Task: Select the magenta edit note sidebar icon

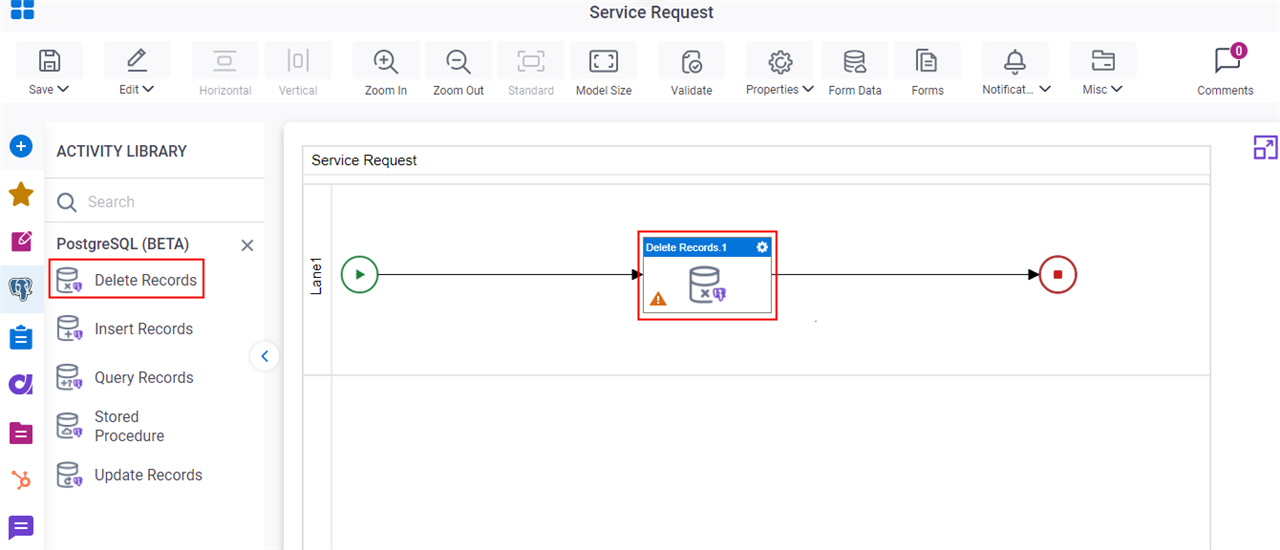Action: pos(21,241)
